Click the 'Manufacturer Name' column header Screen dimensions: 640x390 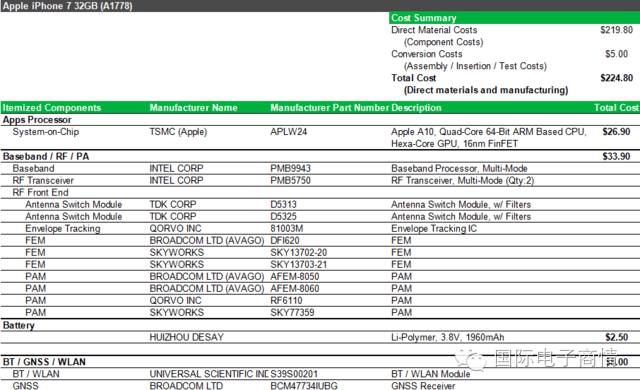pos(193,108)
